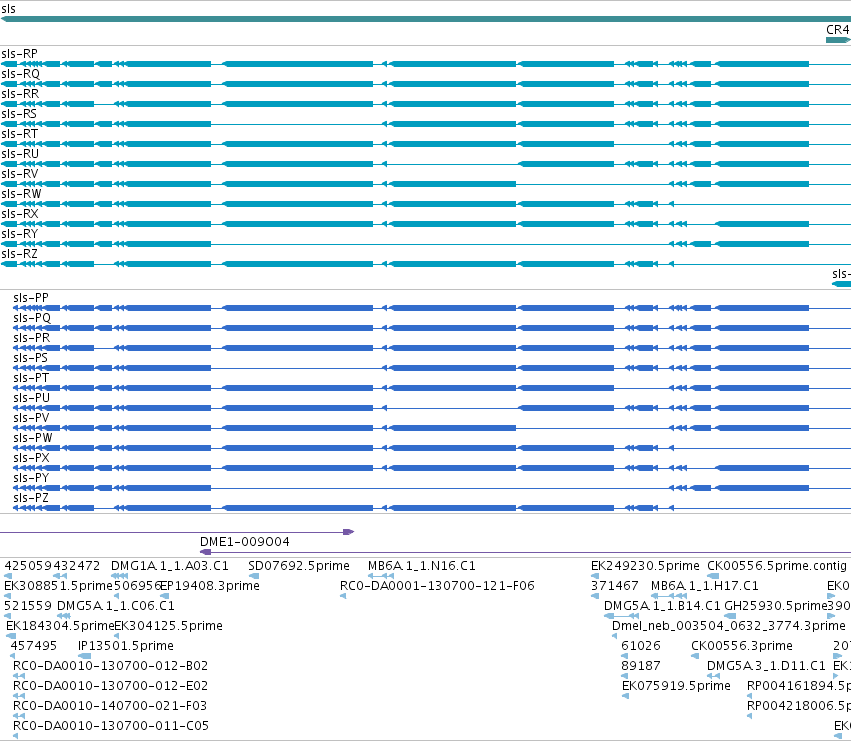The width and height of the screenshot is (851, 741).
Task: Select EST label EK304125.5prime
Action: (x=169, y=625)
